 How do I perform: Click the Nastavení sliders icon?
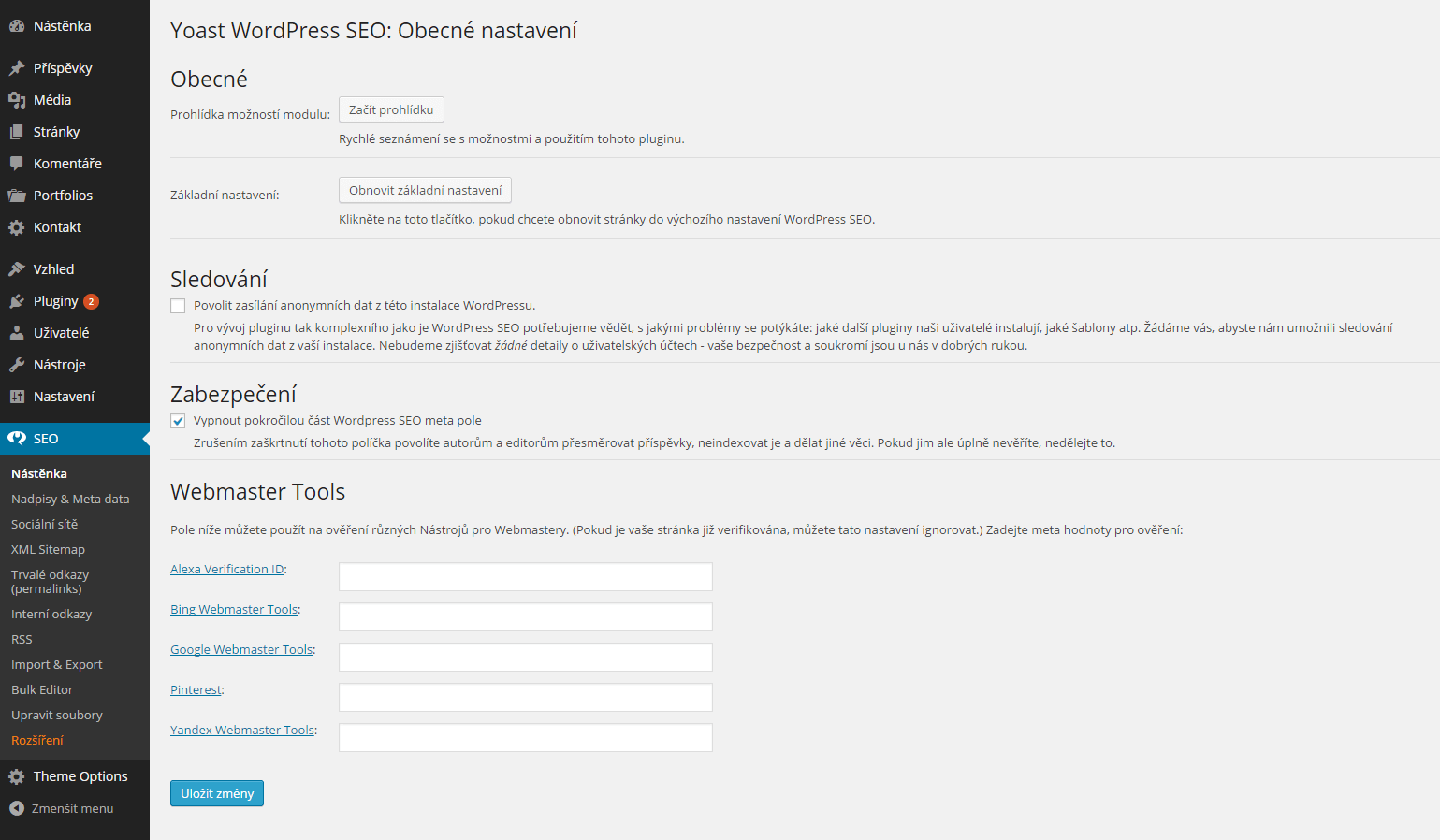(x=17, y=397)
